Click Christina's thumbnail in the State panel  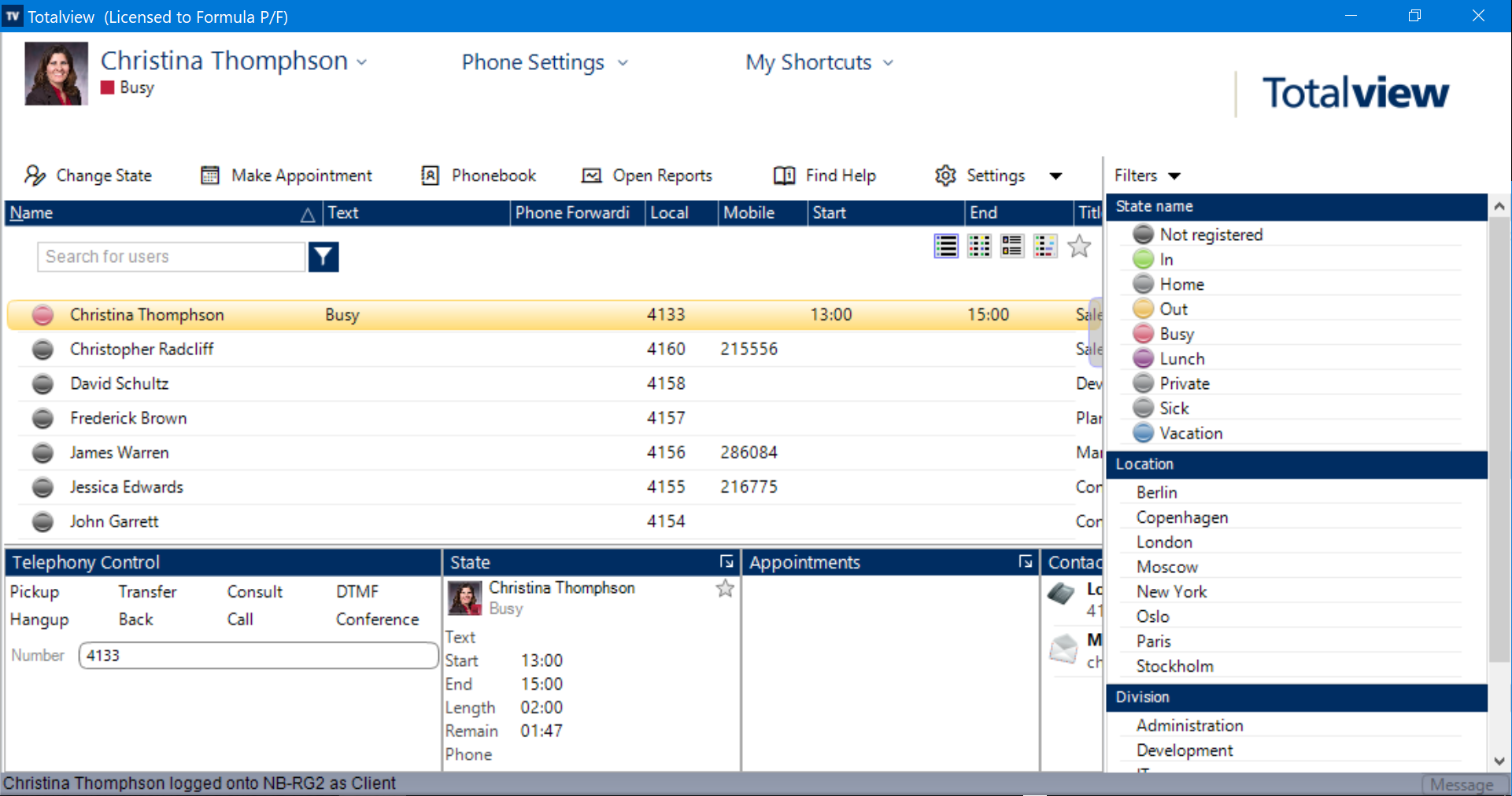point(464,598)
